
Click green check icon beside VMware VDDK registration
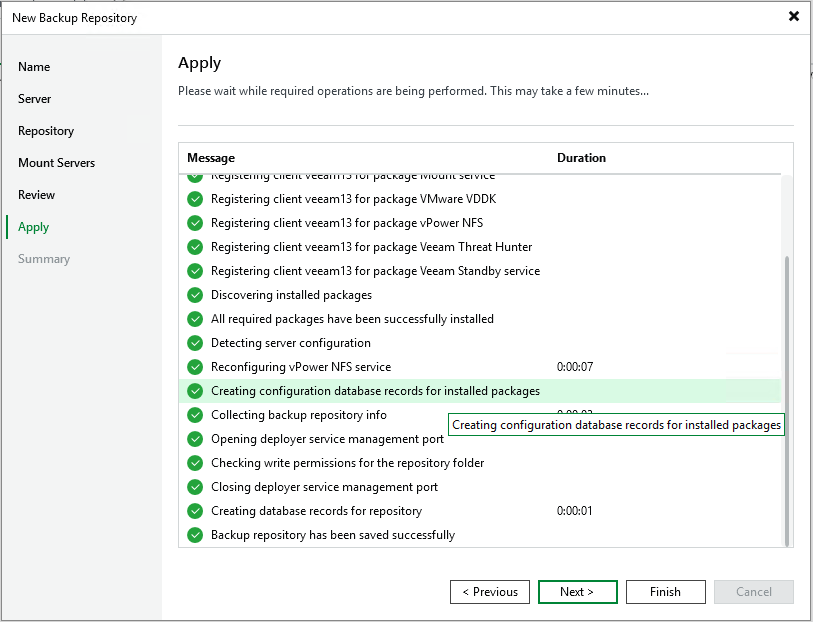pyautogui.click(x=195, y=199)
